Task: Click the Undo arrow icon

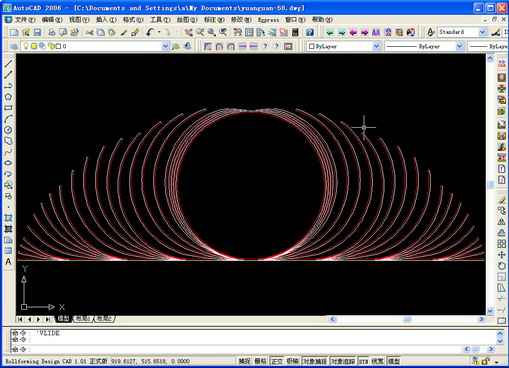Action: pos(150,32)
